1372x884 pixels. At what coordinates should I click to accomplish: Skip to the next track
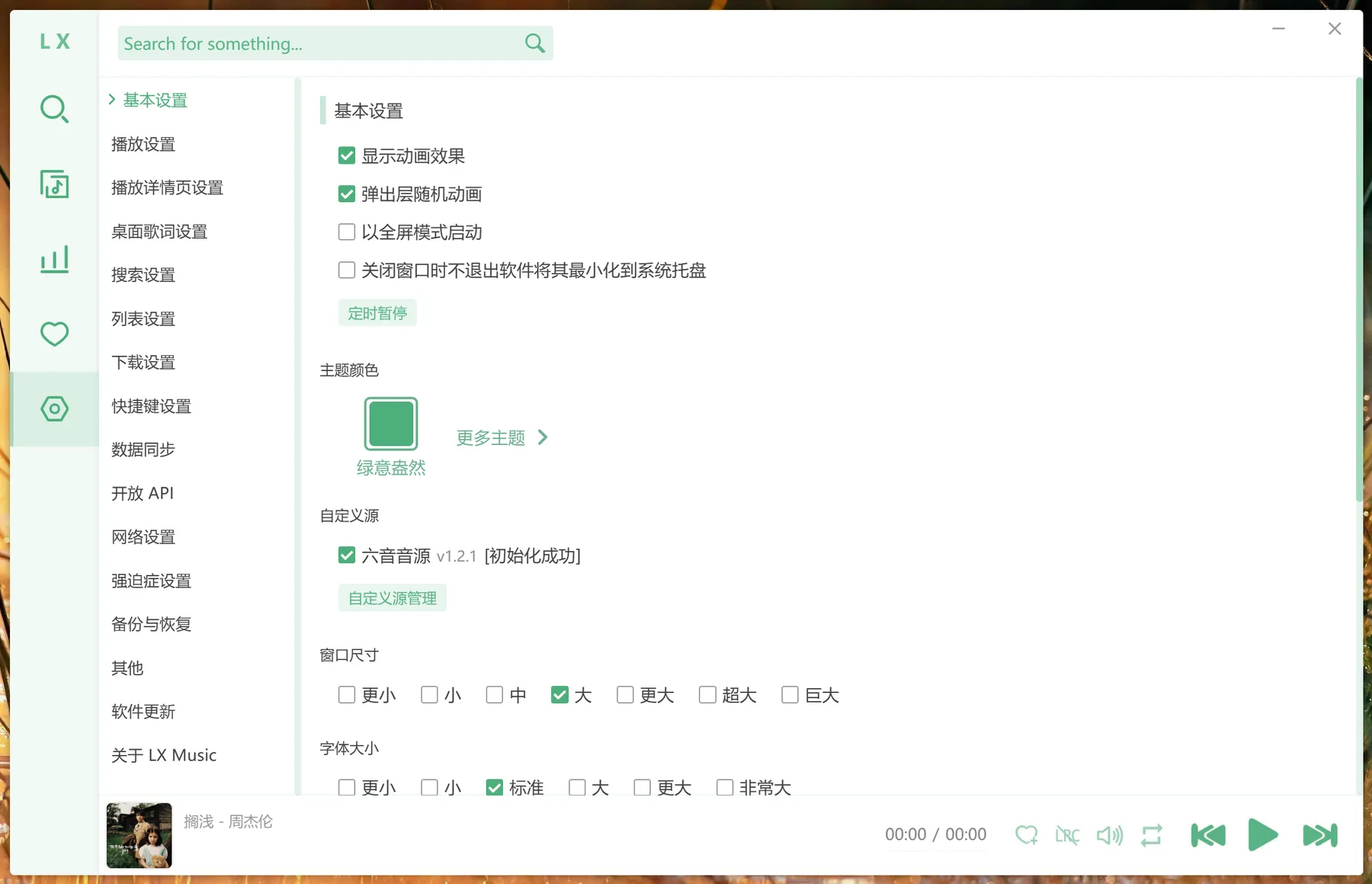click(x=1320, y=835)
